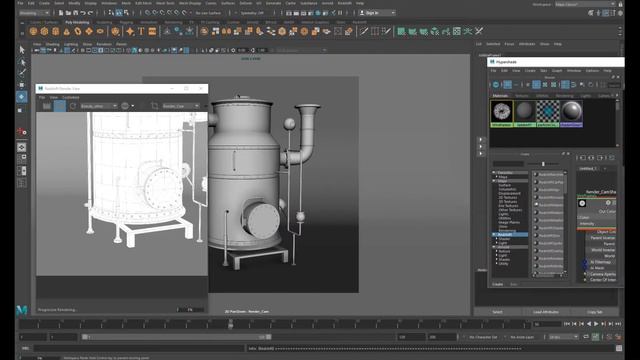Click the Type (T) text icon on shelf

coord(141,31)
